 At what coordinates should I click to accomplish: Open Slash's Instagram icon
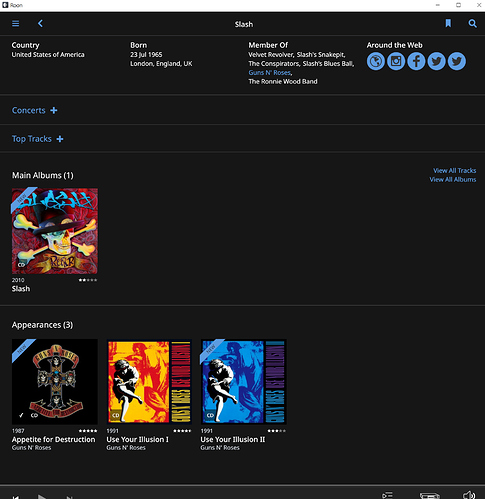(x=396, y=61)
